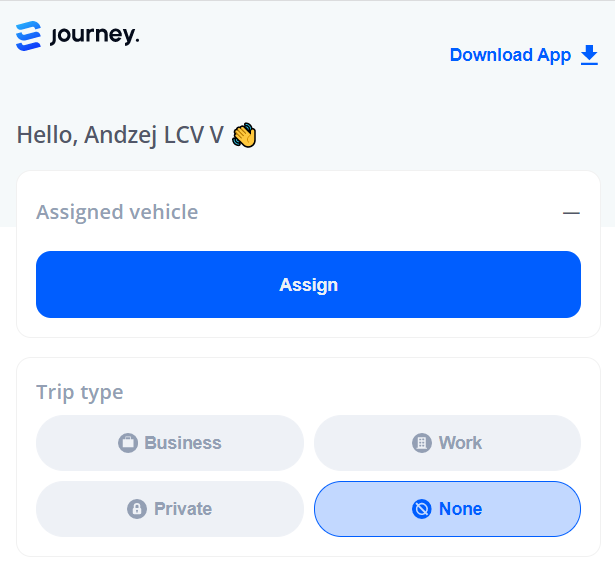Select the Private trip type
This screenshot has width=615, height=580.
pyautogui.click(x=170, y=509)
